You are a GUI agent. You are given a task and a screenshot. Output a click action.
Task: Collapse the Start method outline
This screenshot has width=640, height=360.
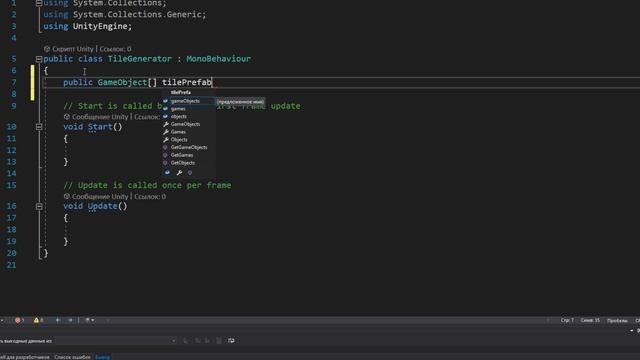click(x=39, y=127)
